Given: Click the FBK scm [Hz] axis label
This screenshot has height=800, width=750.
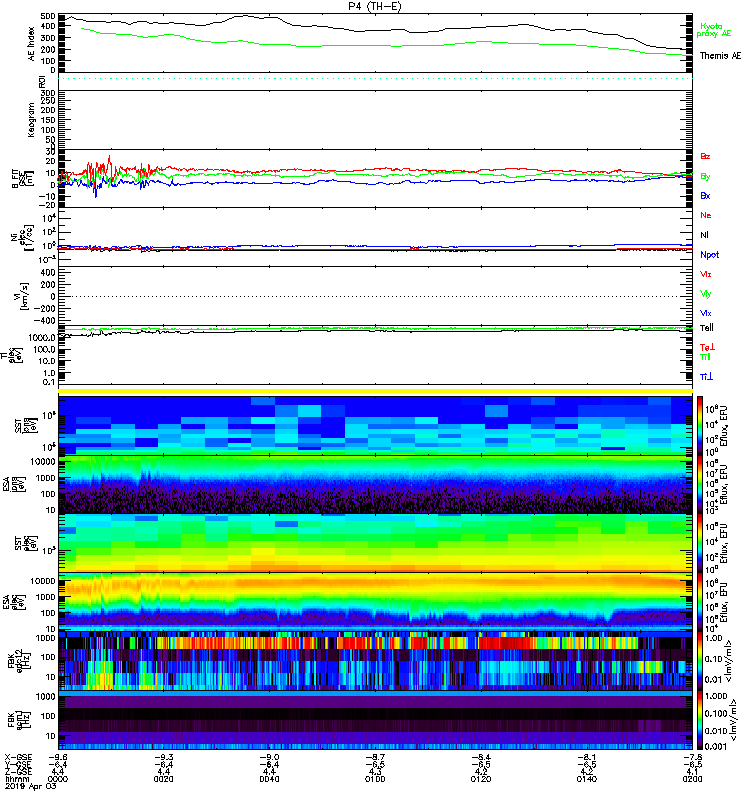Looking at the screenshot, I should pos(19,719).
